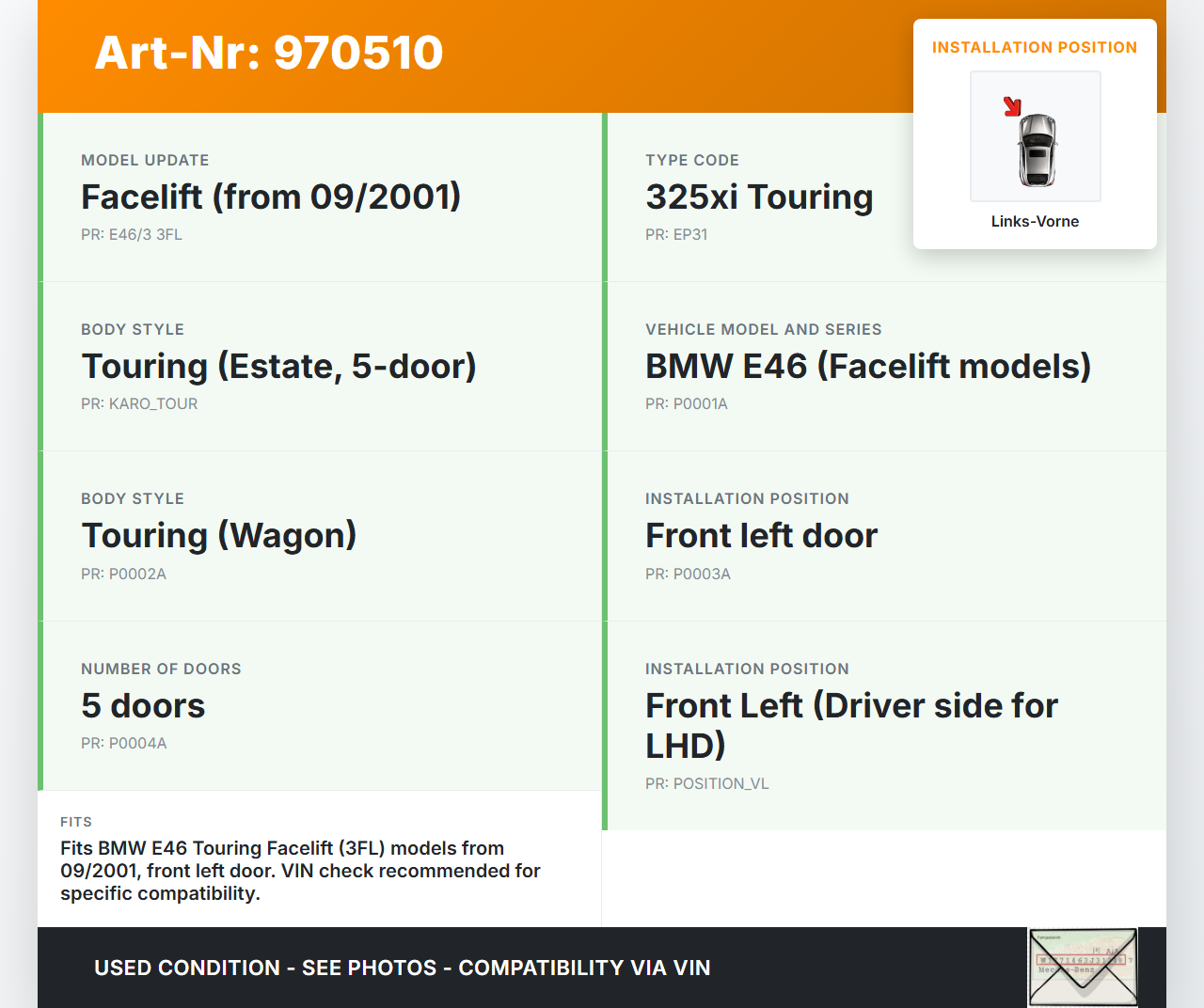The image size is (1204, 1008).
Task: Select the 'Fits BMW E46 Touring Facelift' paragraph
Action: 300,871
